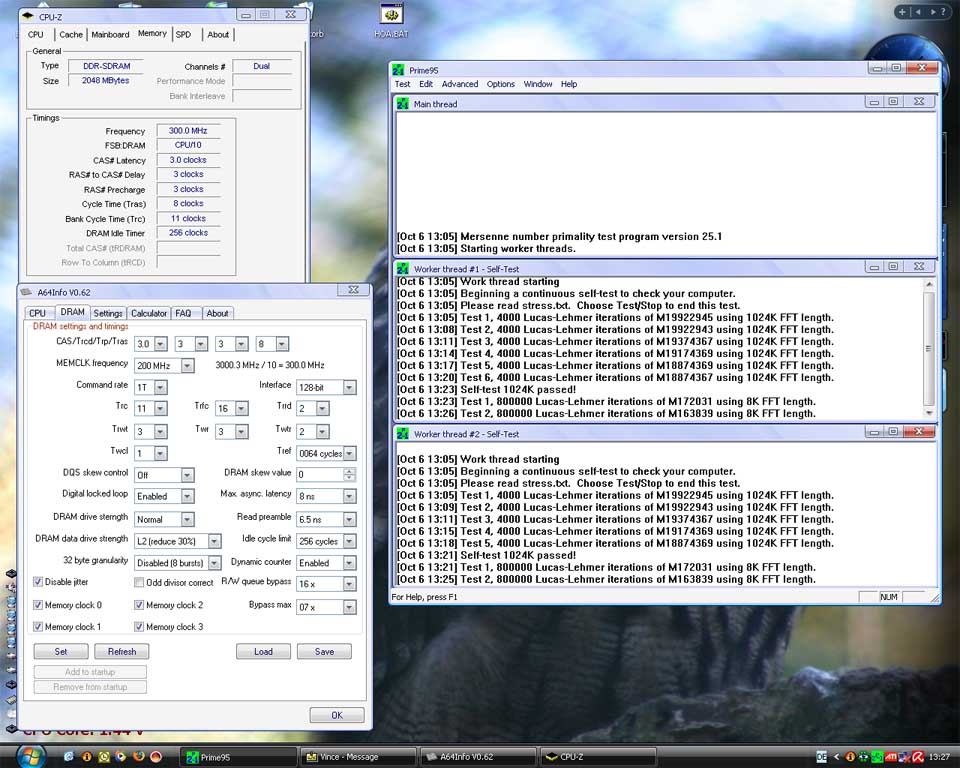Show hidden tray icons arrow
The image size is (960, 768).
[x=836, y=757]
